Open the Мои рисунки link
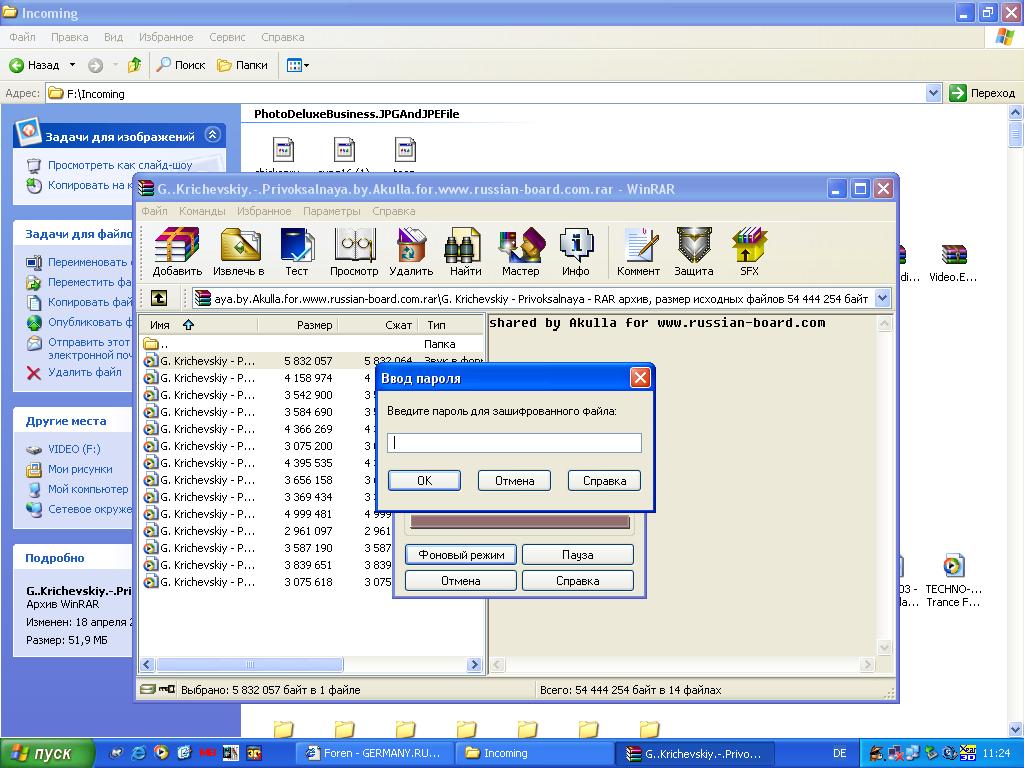This screenshot has height=768, width=1024. [x=80, y=469]
